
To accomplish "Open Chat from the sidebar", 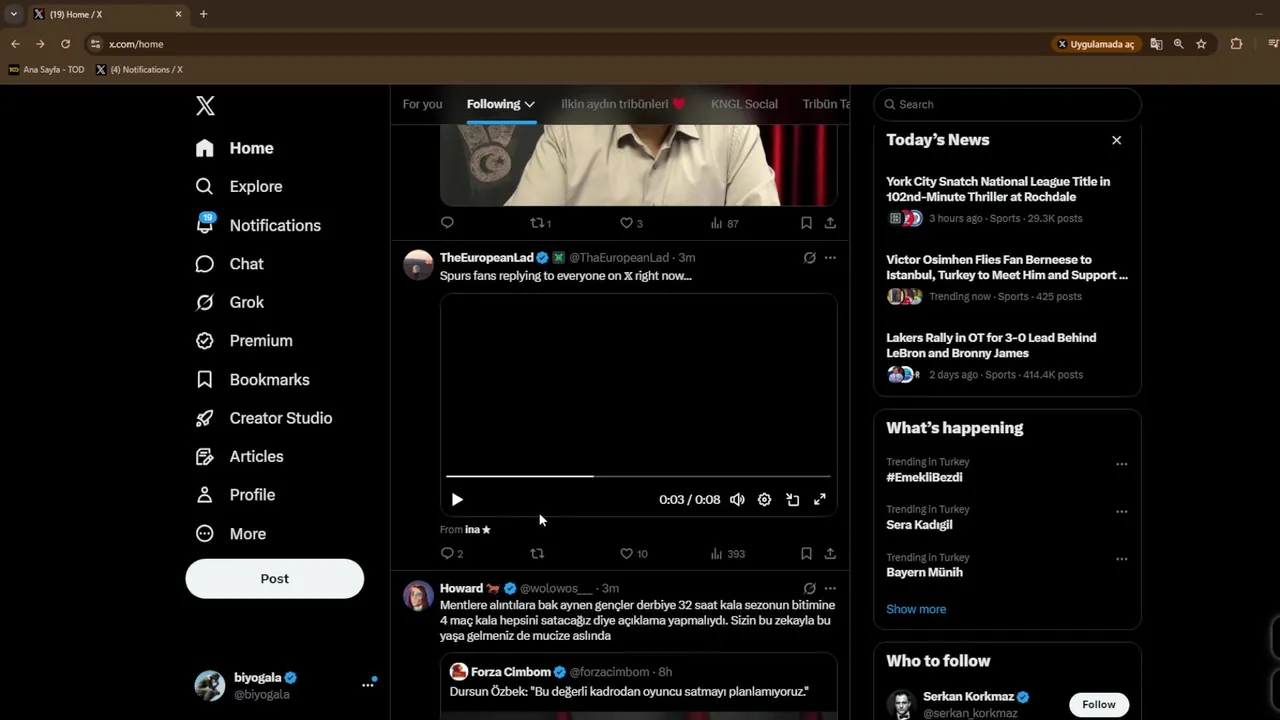I will point(230,264).
